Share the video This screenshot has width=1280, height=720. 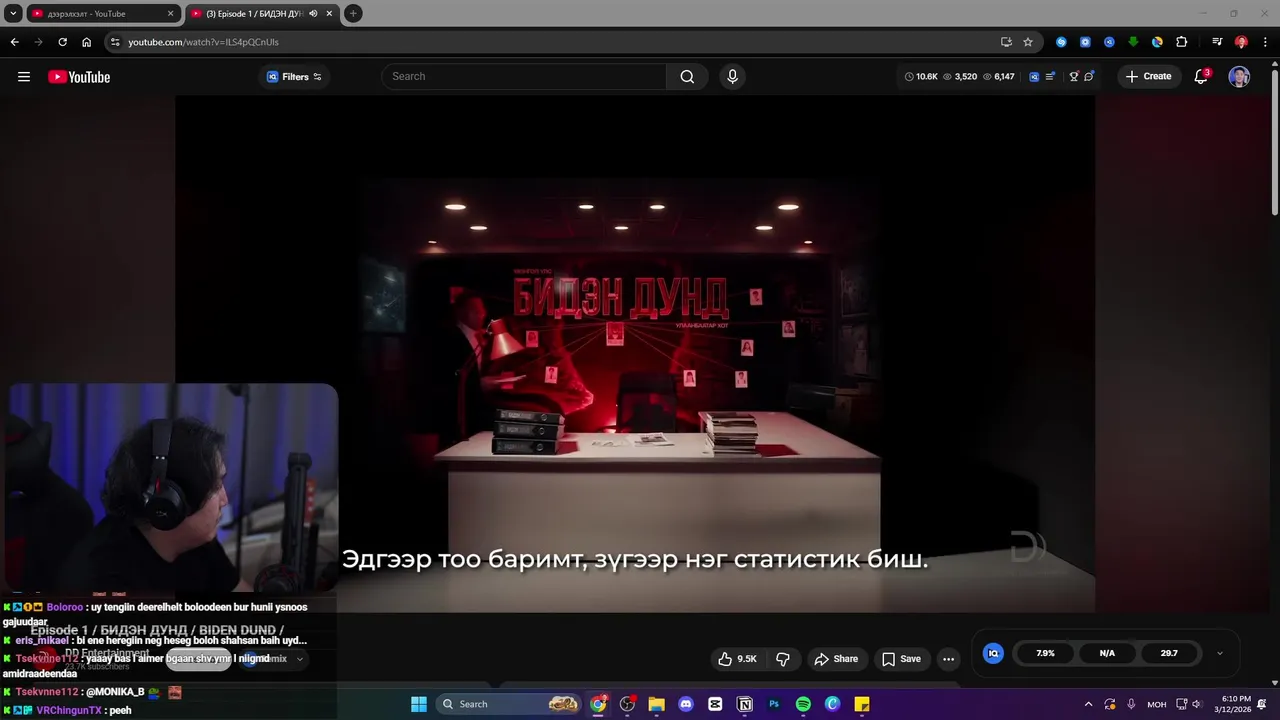point(836,659)
